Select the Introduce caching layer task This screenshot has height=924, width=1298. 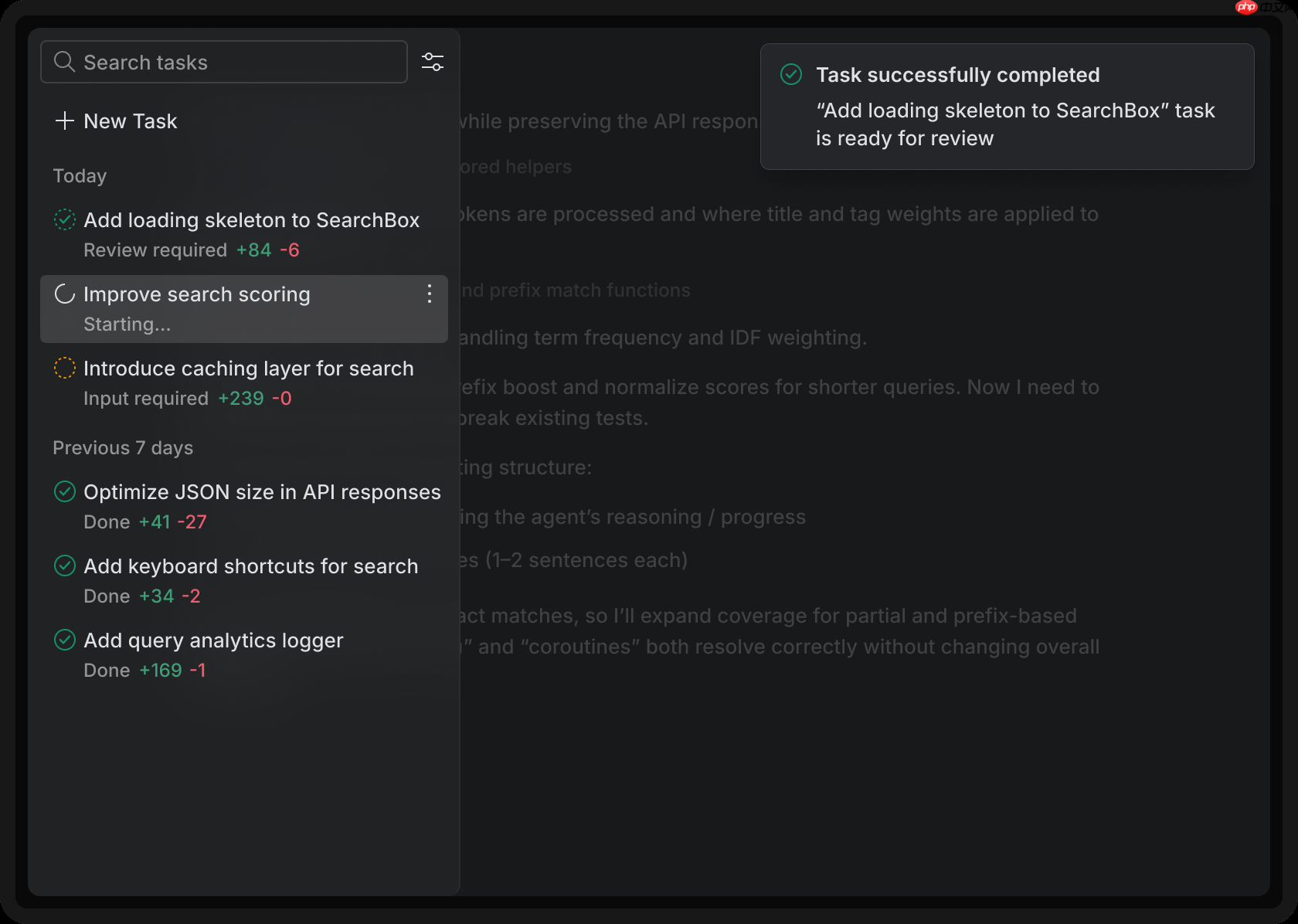tap(249, 369)
